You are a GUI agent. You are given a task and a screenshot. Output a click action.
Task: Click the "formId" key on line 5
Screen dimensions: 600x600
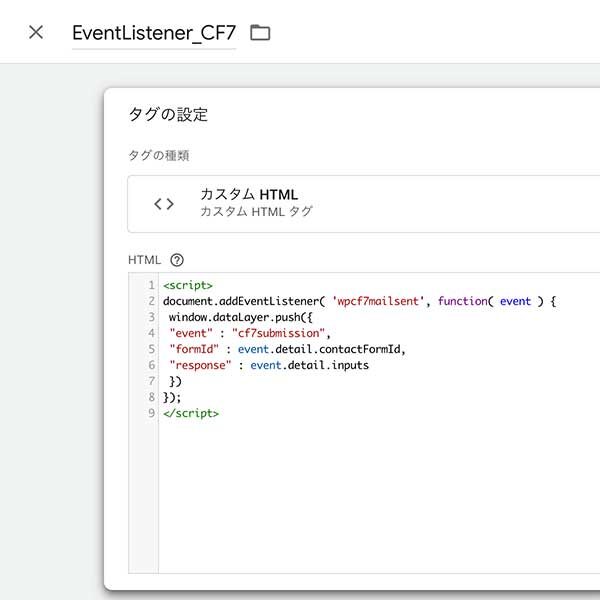(x=194, y=349)
